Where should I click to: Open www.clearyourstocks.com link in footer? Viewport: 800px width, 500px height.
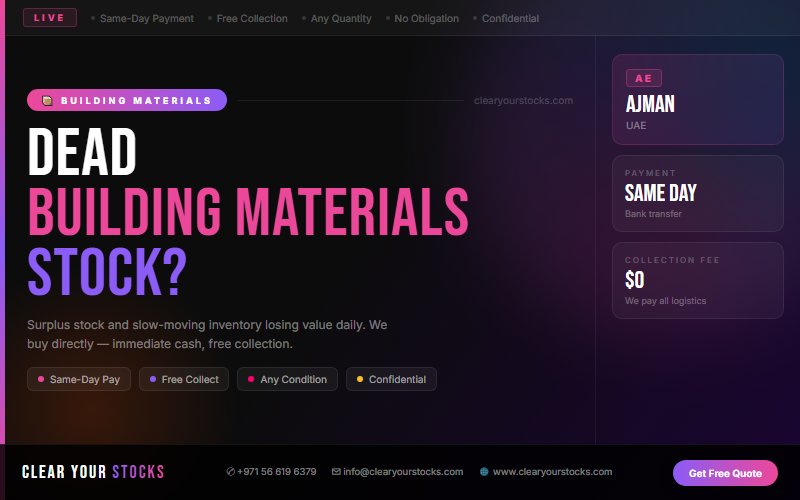pyautogui.click(x=552, y=472)
